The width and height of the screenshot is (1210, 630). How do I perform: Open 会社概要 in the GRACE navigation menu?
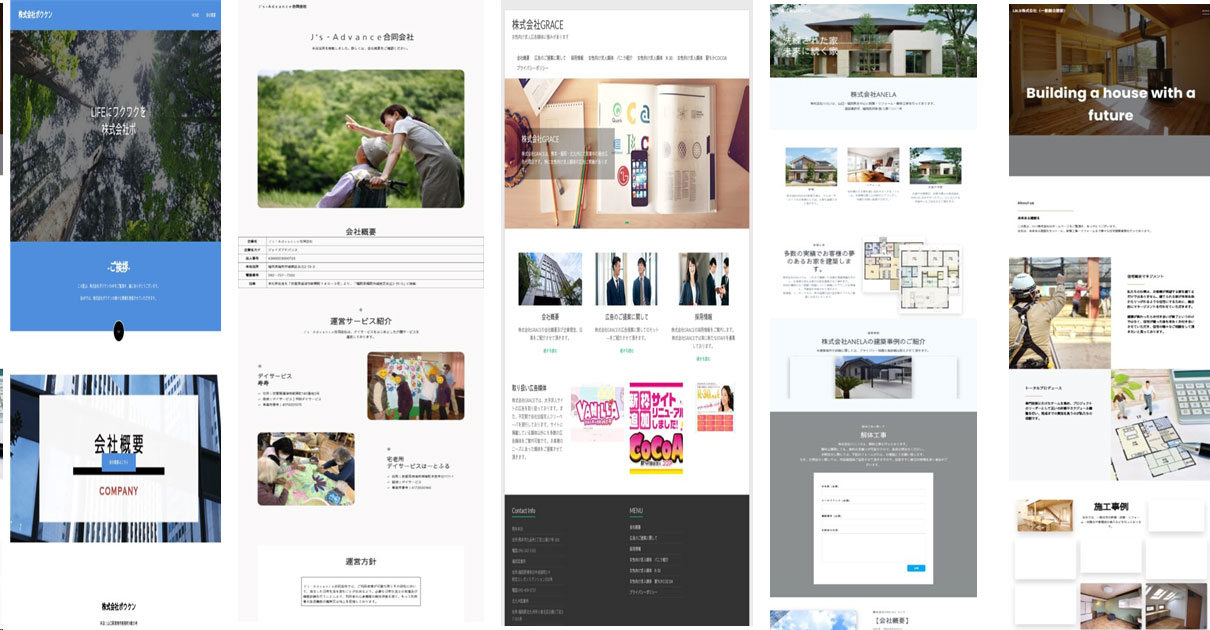tap(522, 58)
